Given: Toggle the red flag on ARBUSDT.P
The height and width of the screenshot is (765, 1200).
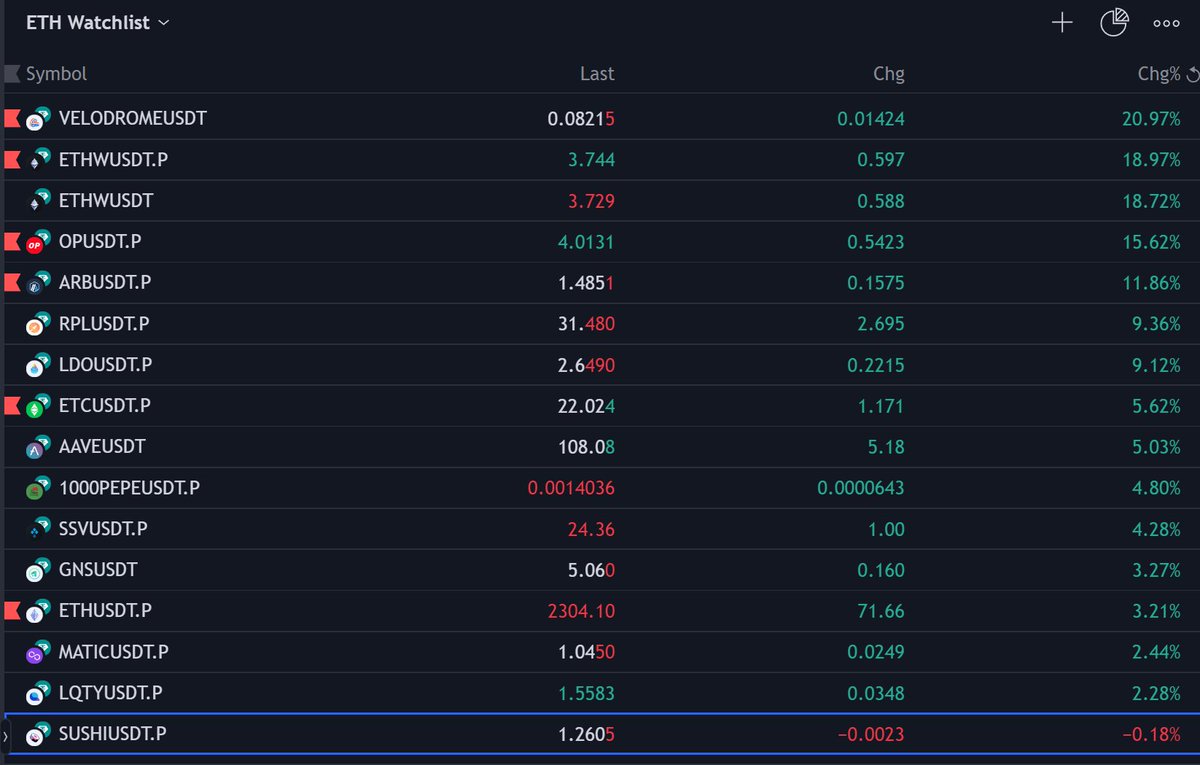Looking at the screenshot, I should pos(12,282).
